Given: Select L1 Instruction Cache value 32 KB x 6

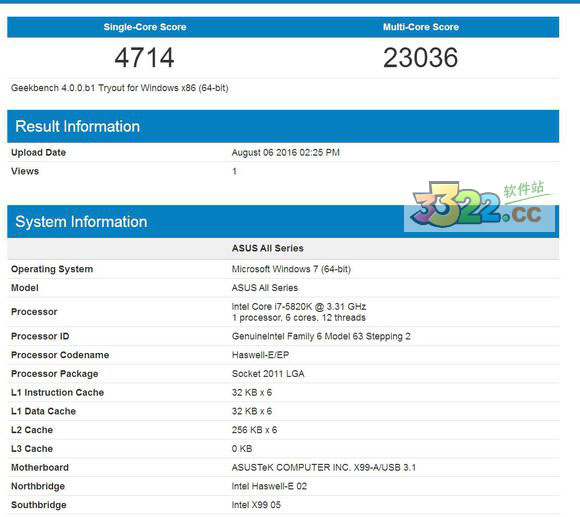Looking at the screenshot, I should (x=252, y=392).
